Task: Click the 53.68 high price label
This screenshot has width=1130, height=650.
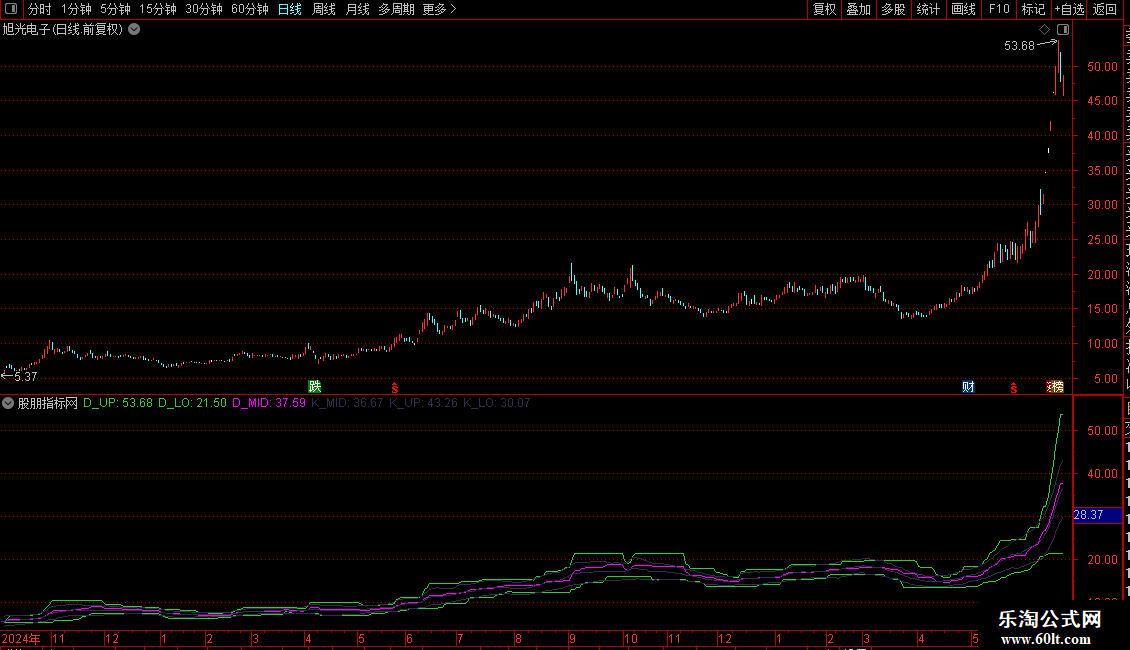Action: 1019,46
